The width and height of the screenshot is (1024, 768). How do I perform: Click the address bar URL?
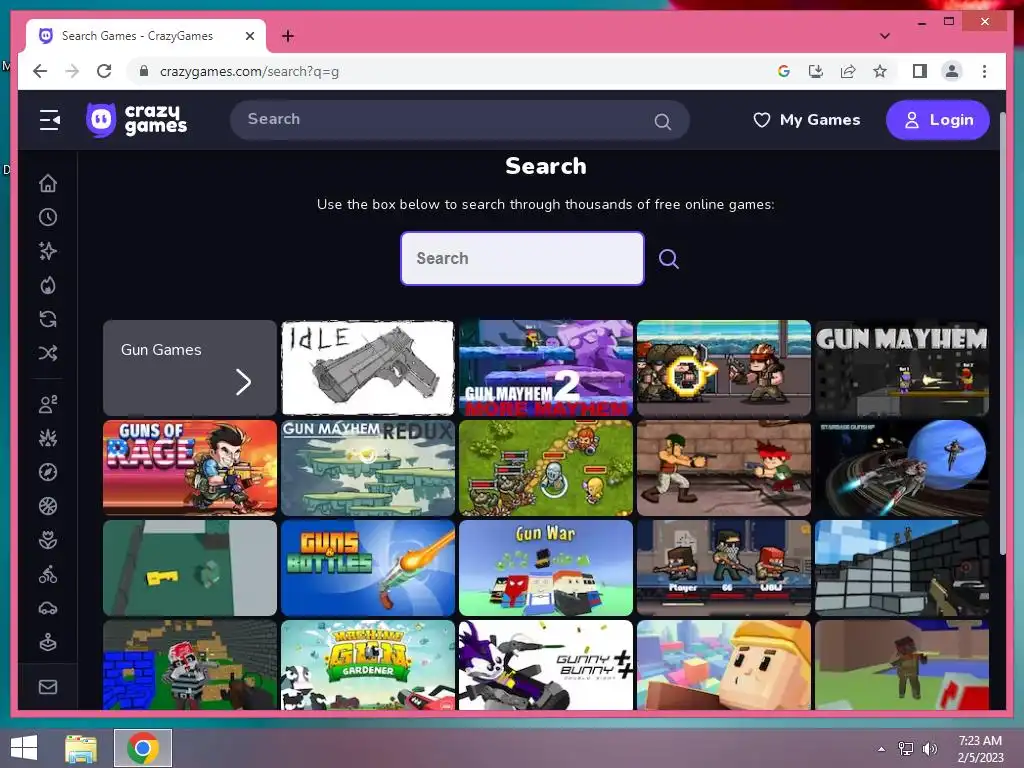249,71
